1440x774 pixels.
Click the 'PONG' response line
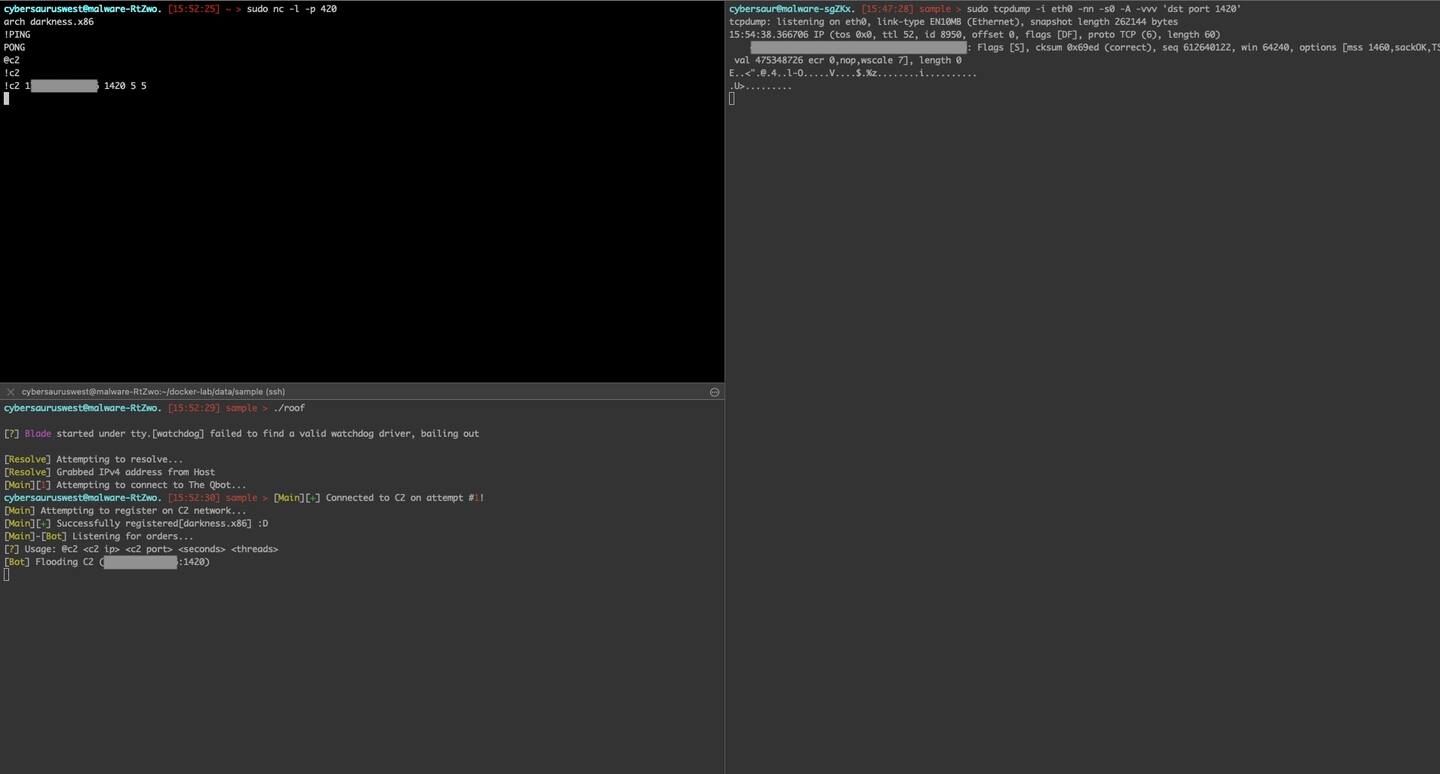(x=15, y=47)
